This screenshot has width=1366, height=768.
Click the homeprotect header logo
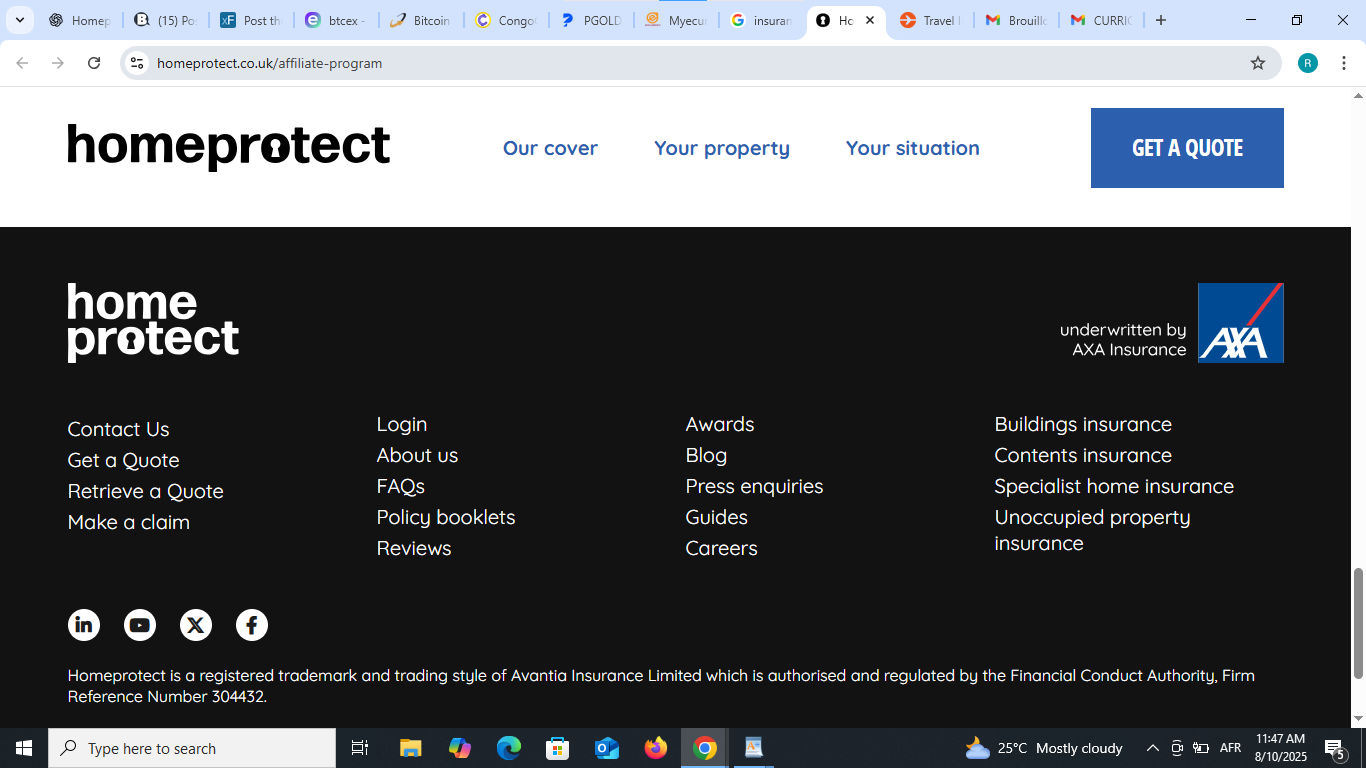[x=229, y=147]
